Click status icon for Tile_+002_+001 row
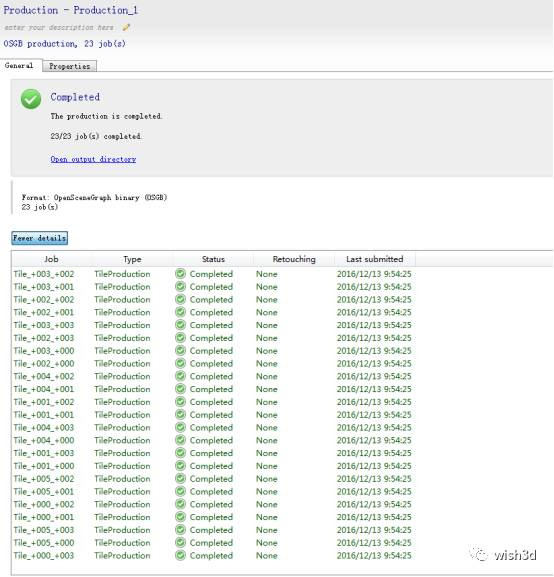 click(x=180, y=312)
